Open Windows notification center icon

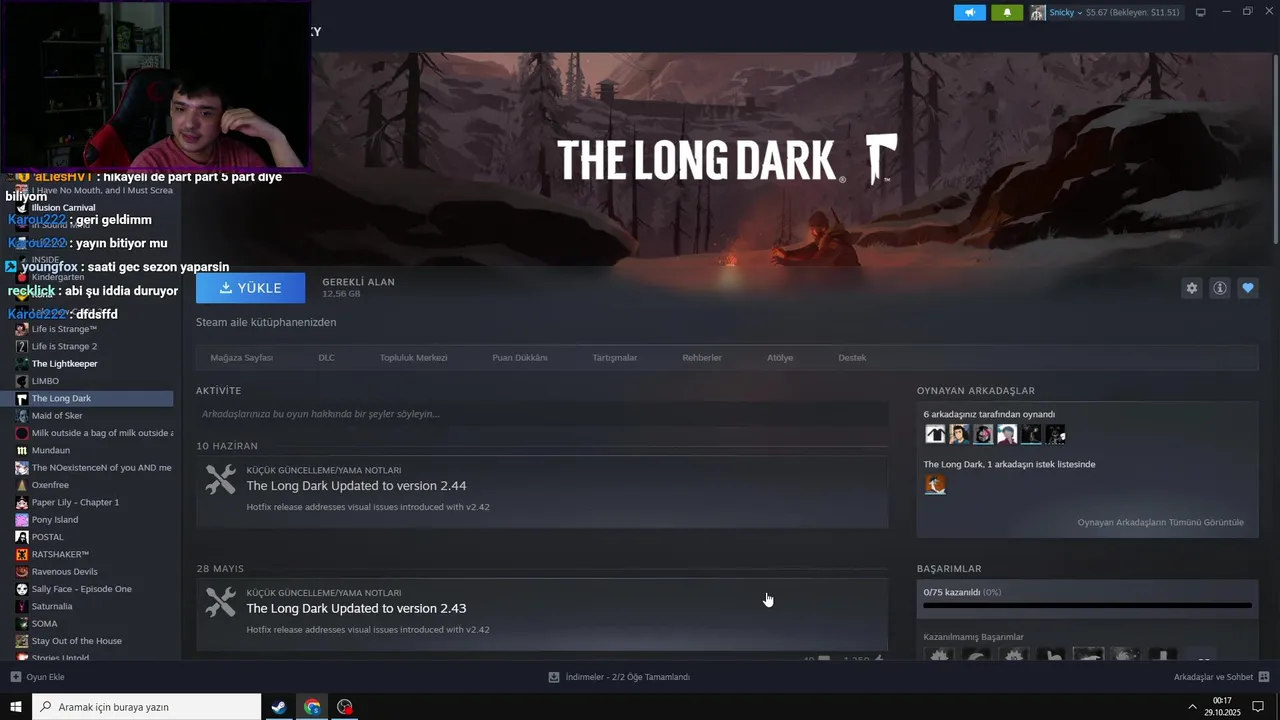tap(1258, 707)
